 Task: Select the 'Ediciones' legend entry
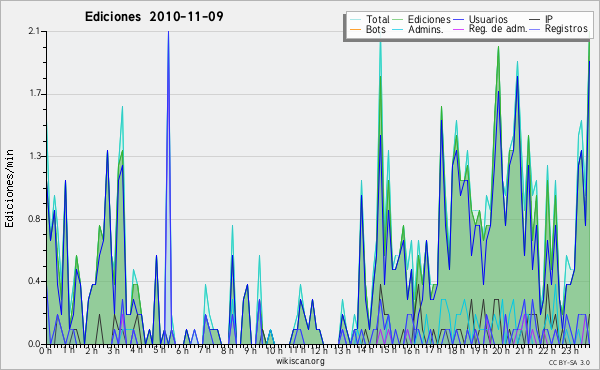[x=429, y=19]
